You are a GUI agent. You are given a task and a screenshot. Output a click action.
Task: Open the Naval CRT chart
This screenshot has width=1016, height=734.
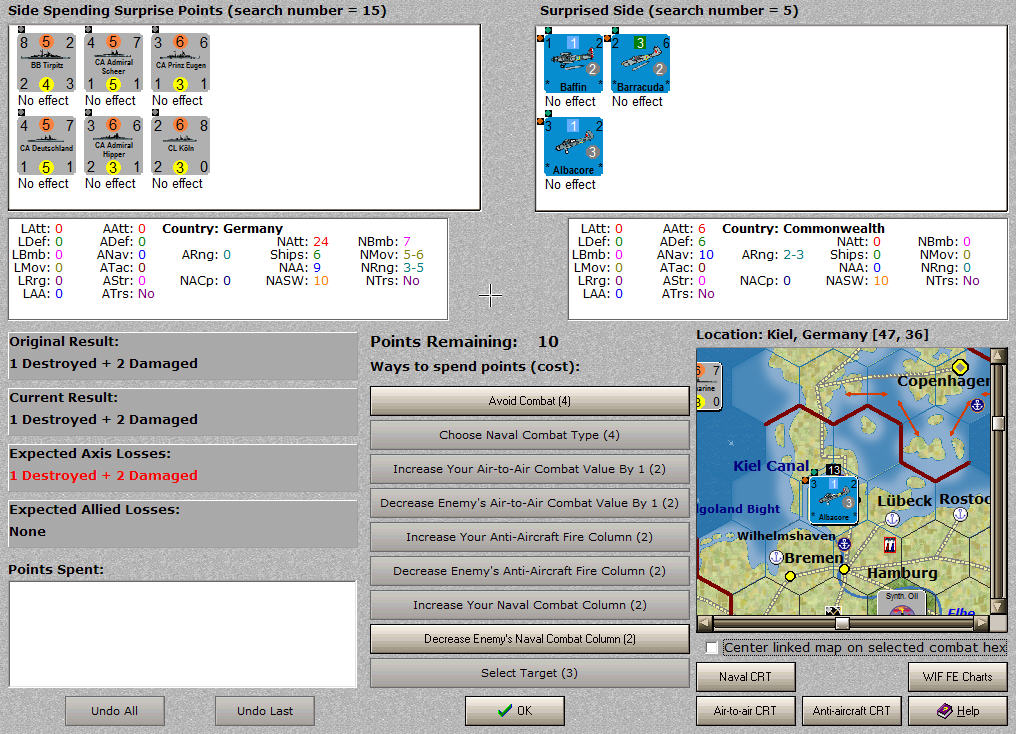tap(746, 677)
